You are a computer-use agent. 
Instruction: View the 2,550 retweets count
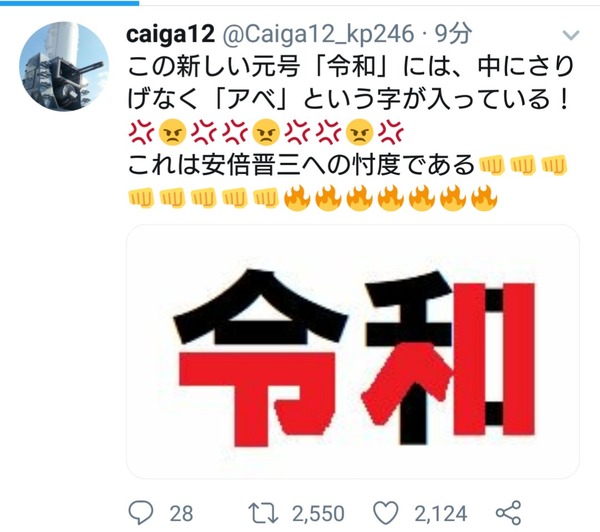(318, 513)
